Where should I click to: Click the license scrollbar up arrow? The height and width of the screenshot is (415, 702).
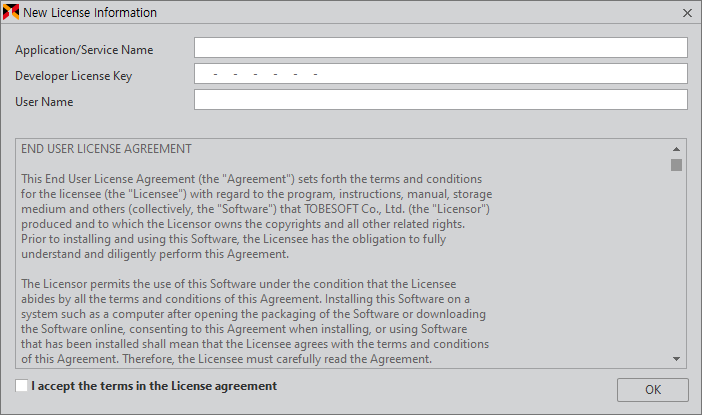click(x=676, y=149)
